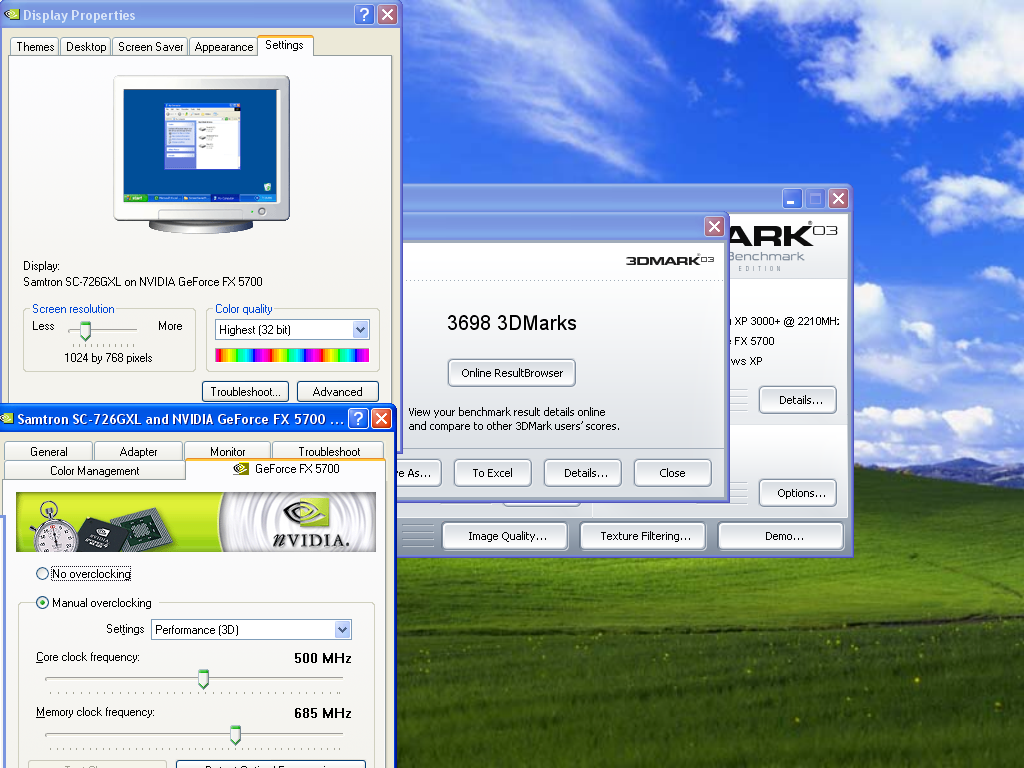Viewport: 1024px width, 768px height.
Task: Switch to the Color Management tab
Action: coord(95,471)
